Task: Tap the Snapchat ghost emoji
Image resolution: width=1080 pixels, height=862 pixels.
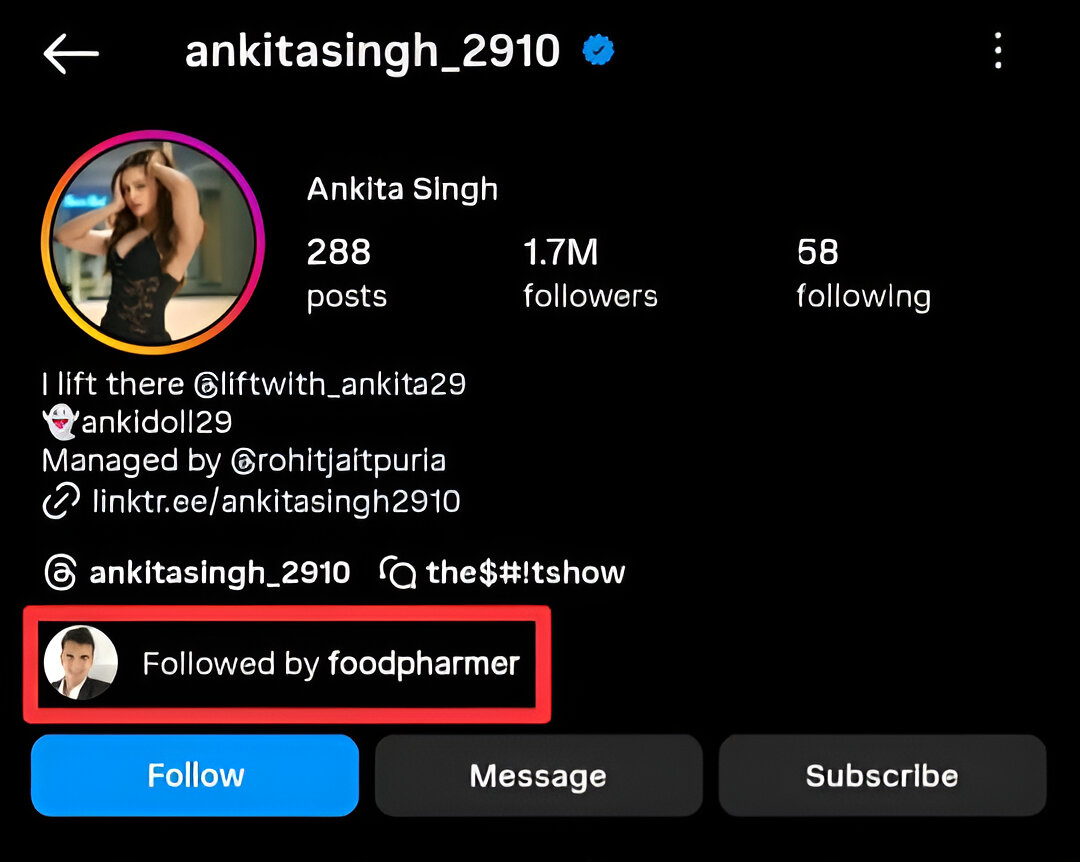Action: (60, 423)
